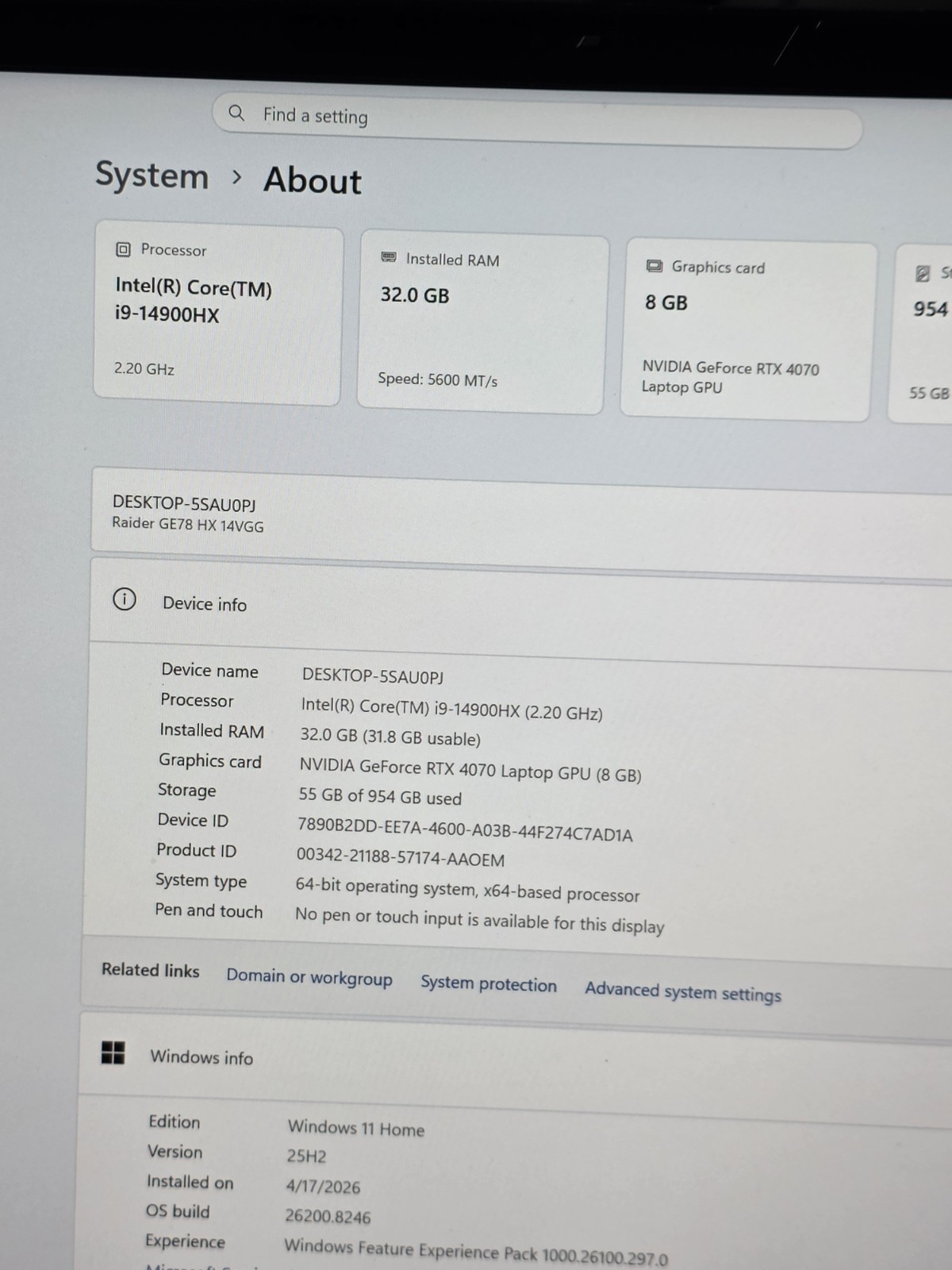
Task: Select the Device ID value 7890B2DD
Action: pos(465,829)
